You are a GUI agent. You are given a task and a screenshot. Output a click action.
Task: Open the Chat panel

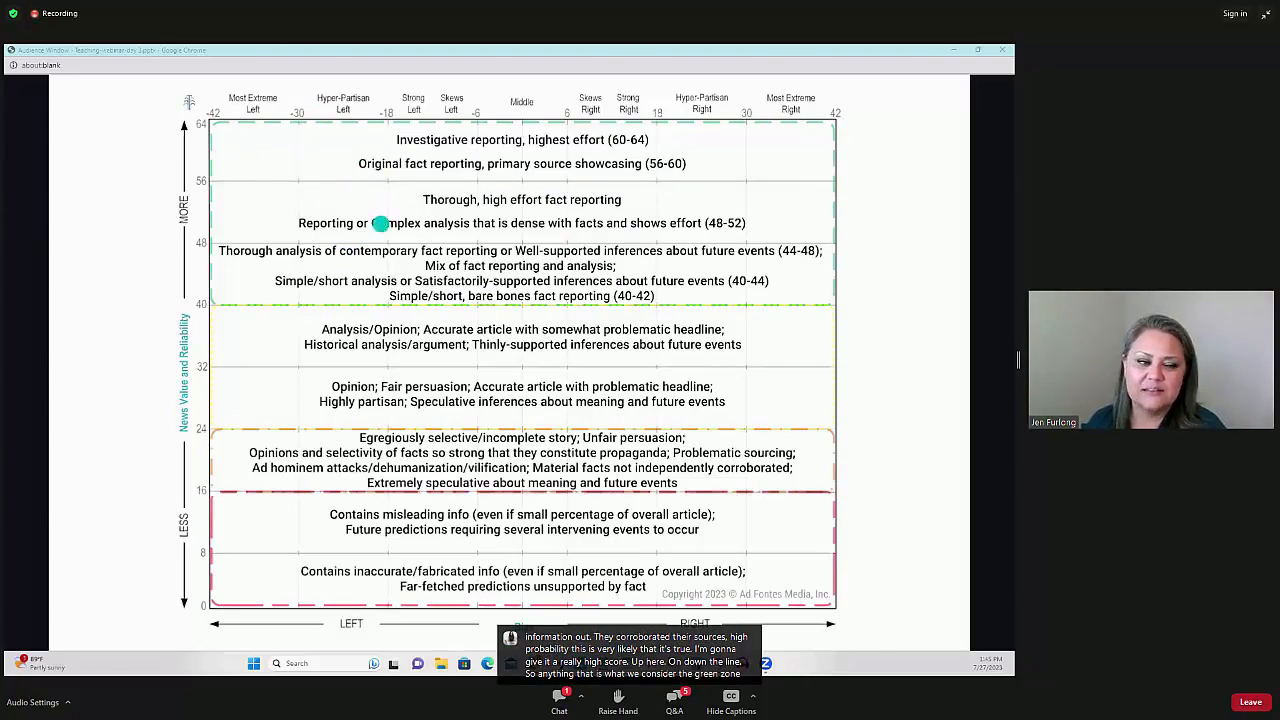pyautogui.click(x=559, y=701)
